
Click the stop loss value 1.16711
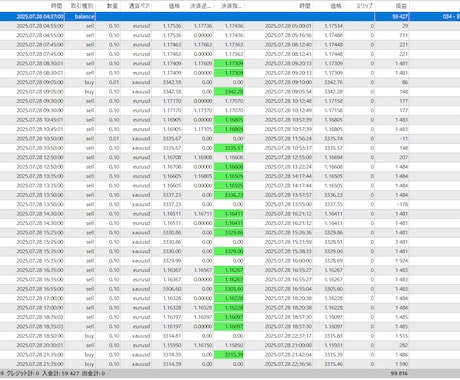pyautogui.click(x=203, y=214)
